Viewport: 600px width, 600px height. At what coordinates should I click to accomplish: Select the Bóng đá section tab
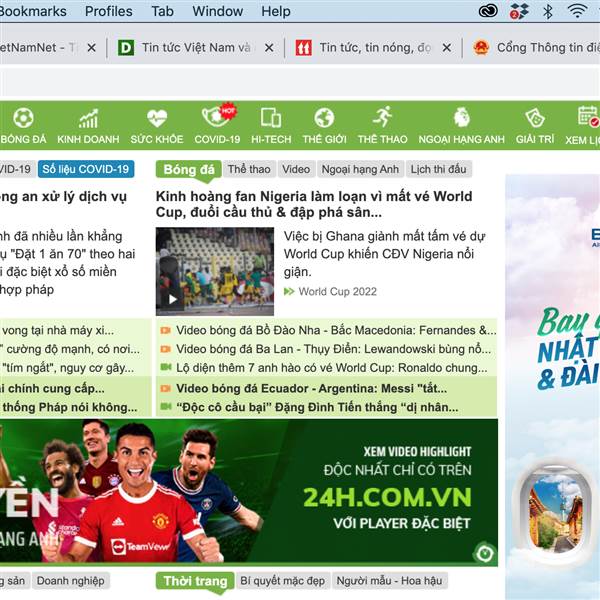[189, 170]
